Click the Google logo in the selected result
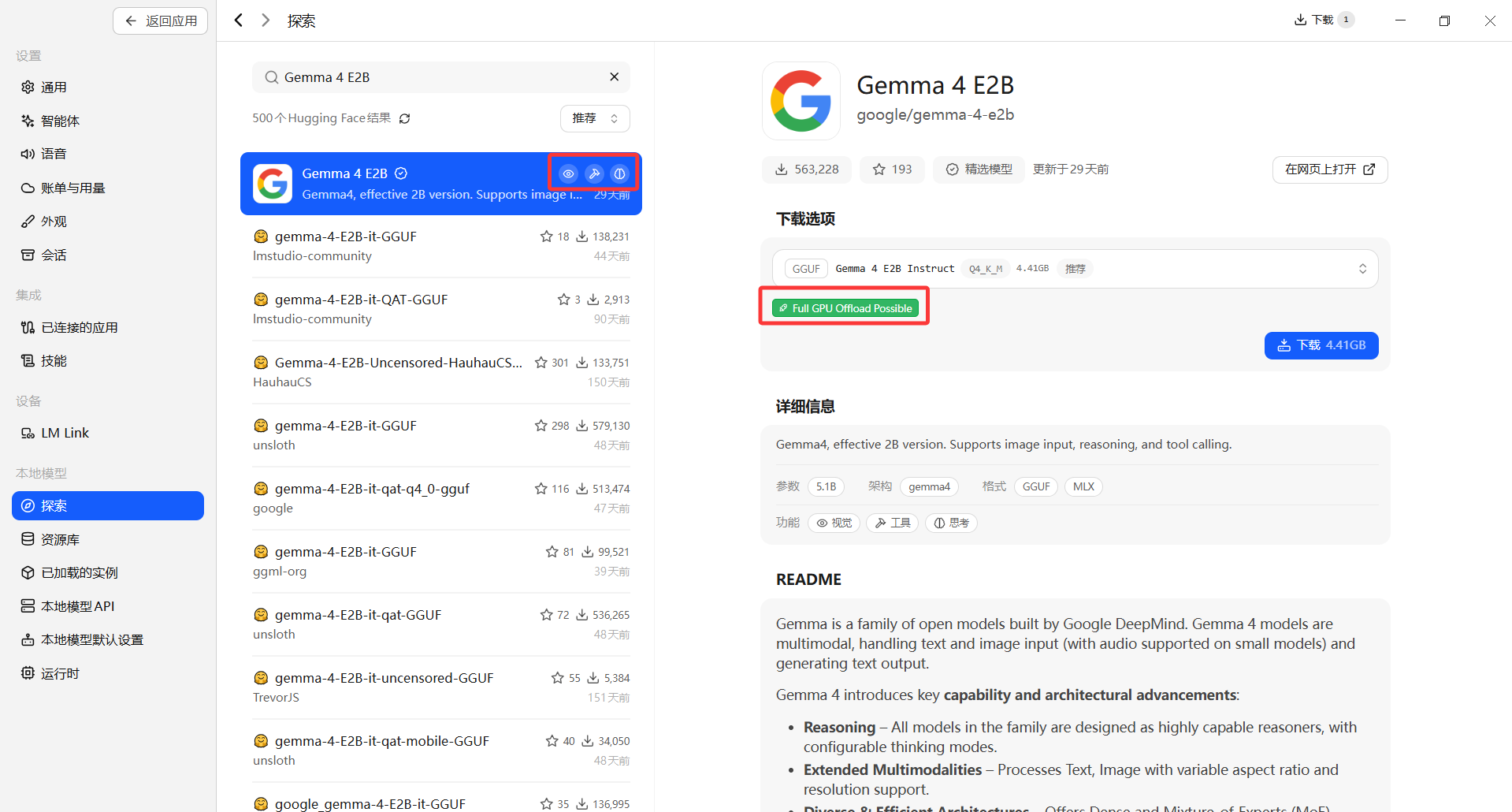 pyautogui.click(x=273, y=184)
